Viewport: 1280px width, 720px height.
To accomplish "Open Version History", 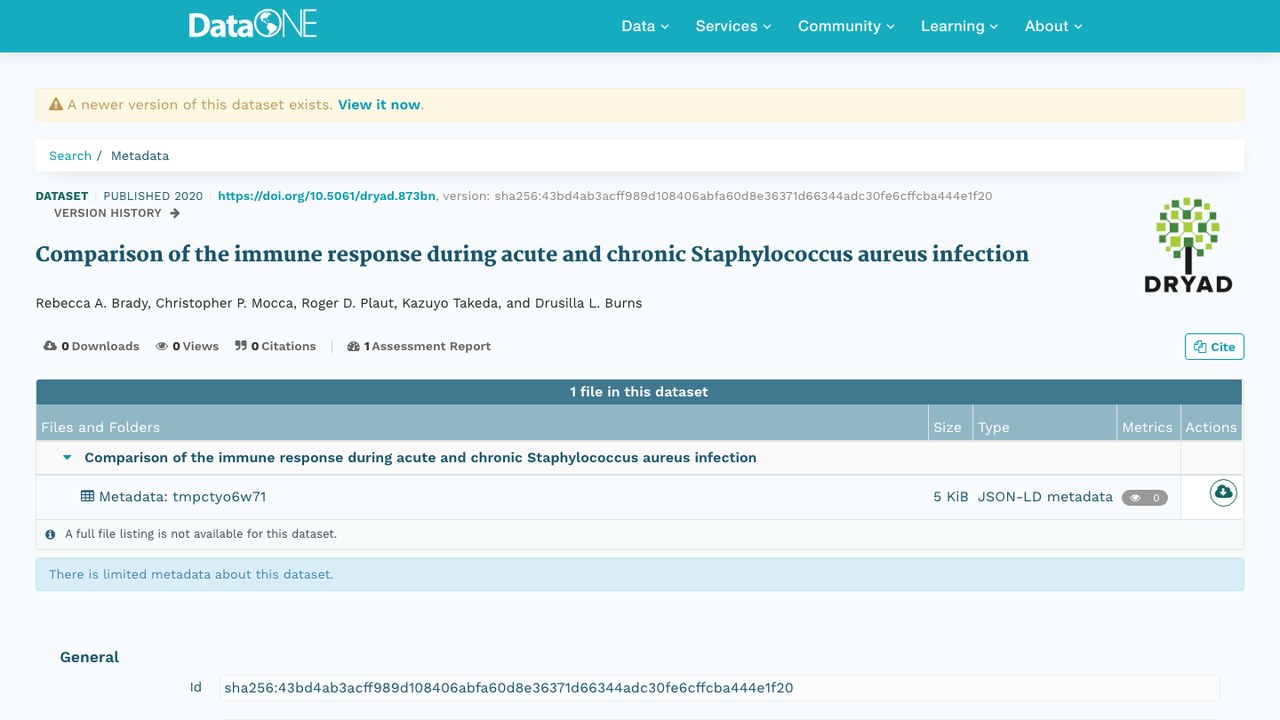I will (117, 213).
